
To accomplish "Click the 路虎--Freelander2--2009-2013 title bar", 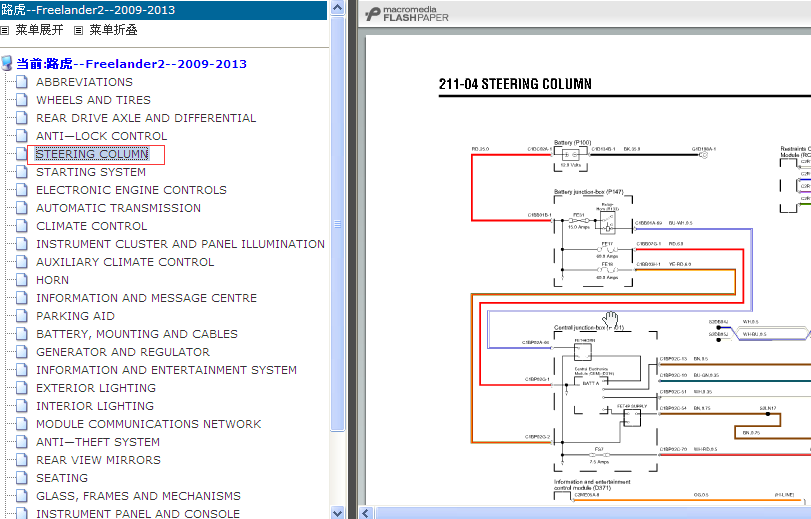I will (163, 10).
